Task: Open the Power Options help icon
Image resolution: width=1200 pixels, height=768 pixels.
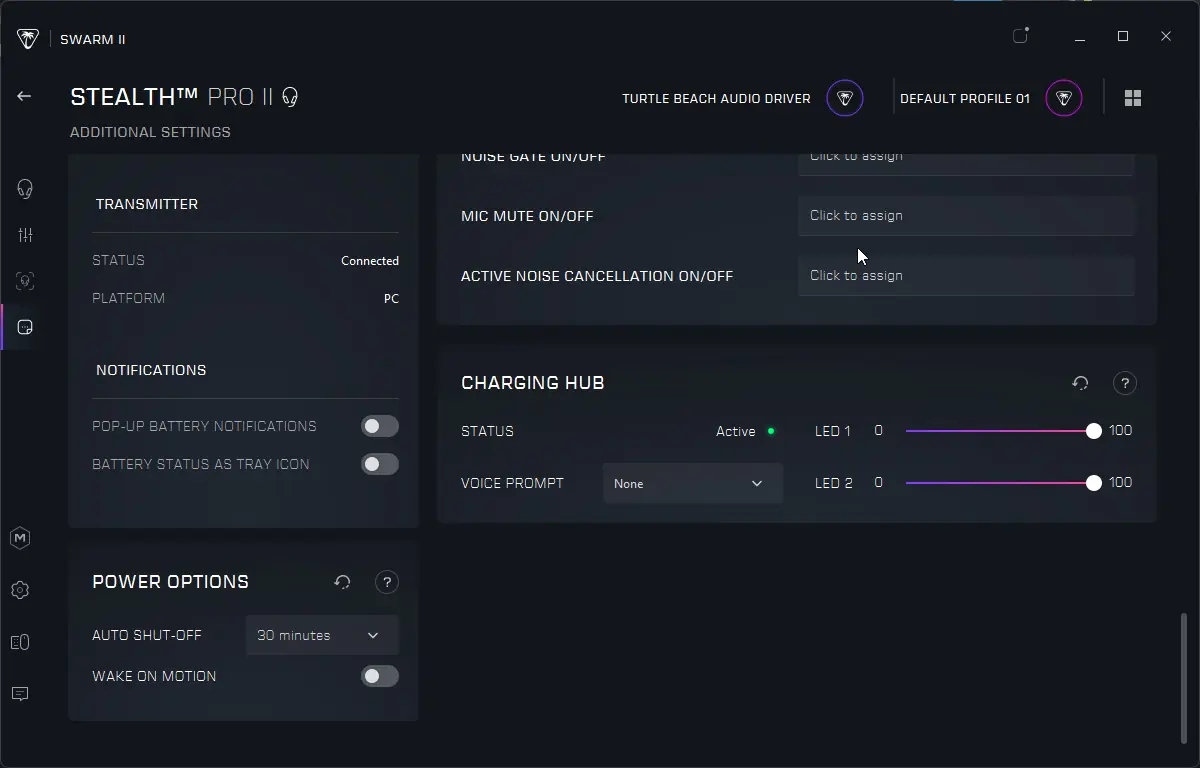Action: pos(387,582)
